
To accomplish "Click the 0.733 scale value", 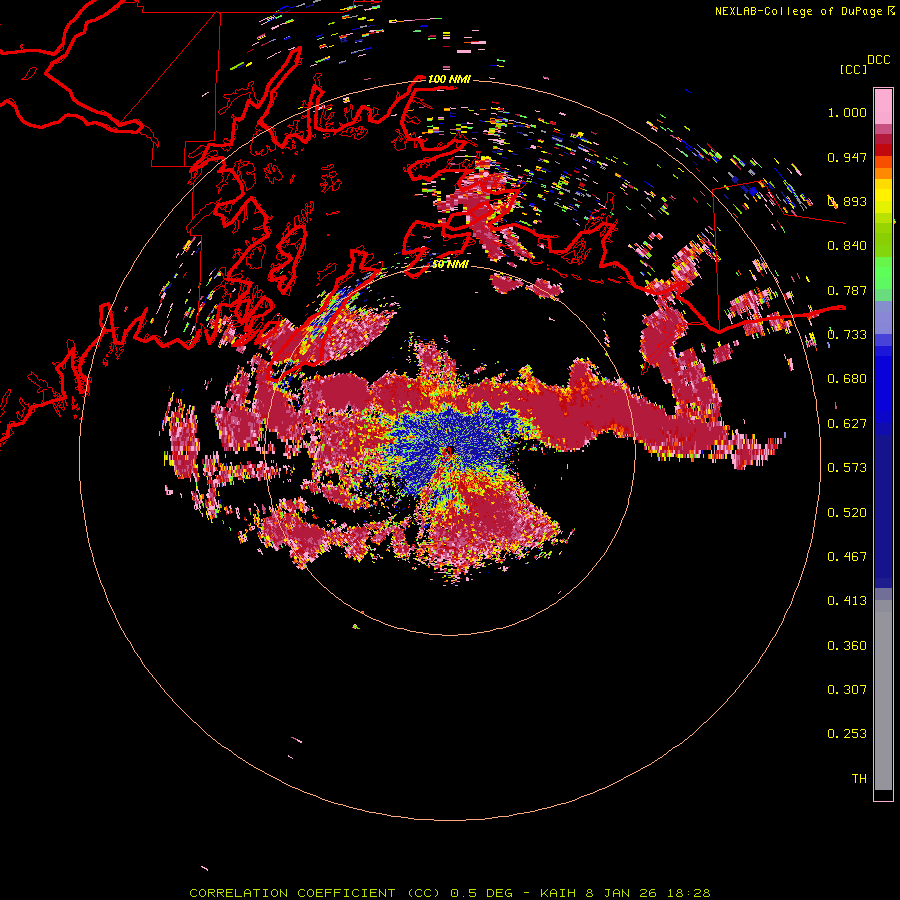I will (x=847, y=335).
